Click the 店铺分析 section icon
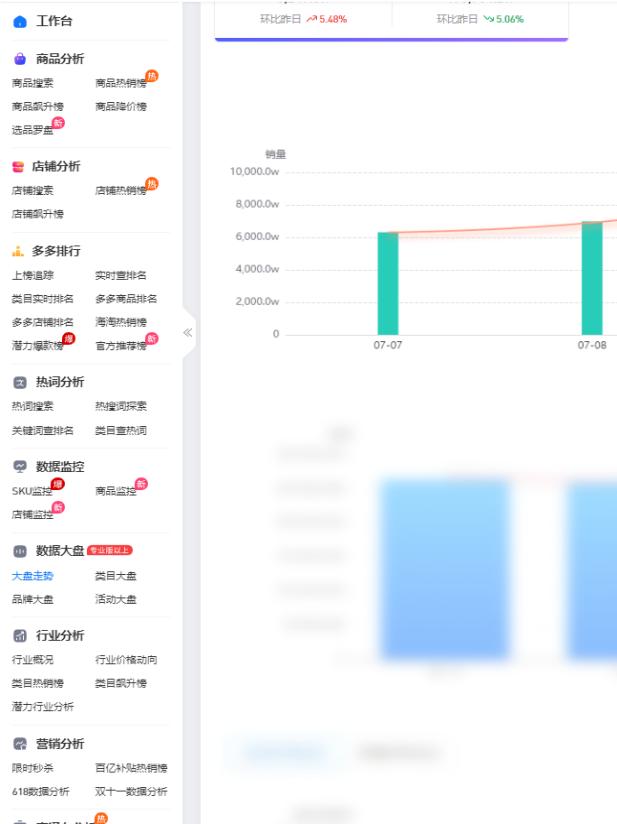The width and height of the screenshot is (617, 824). pos(18,167)
